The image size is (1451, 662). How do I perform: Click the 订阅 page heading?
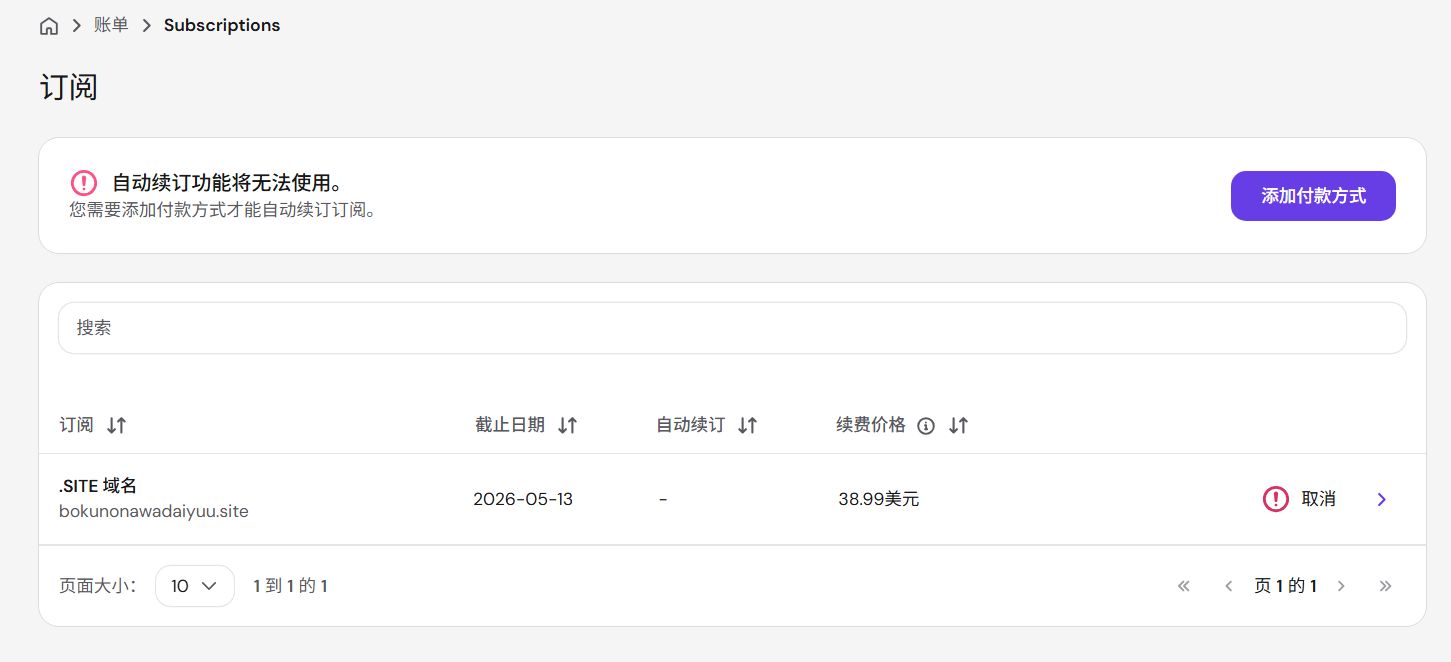click(69, 87)
